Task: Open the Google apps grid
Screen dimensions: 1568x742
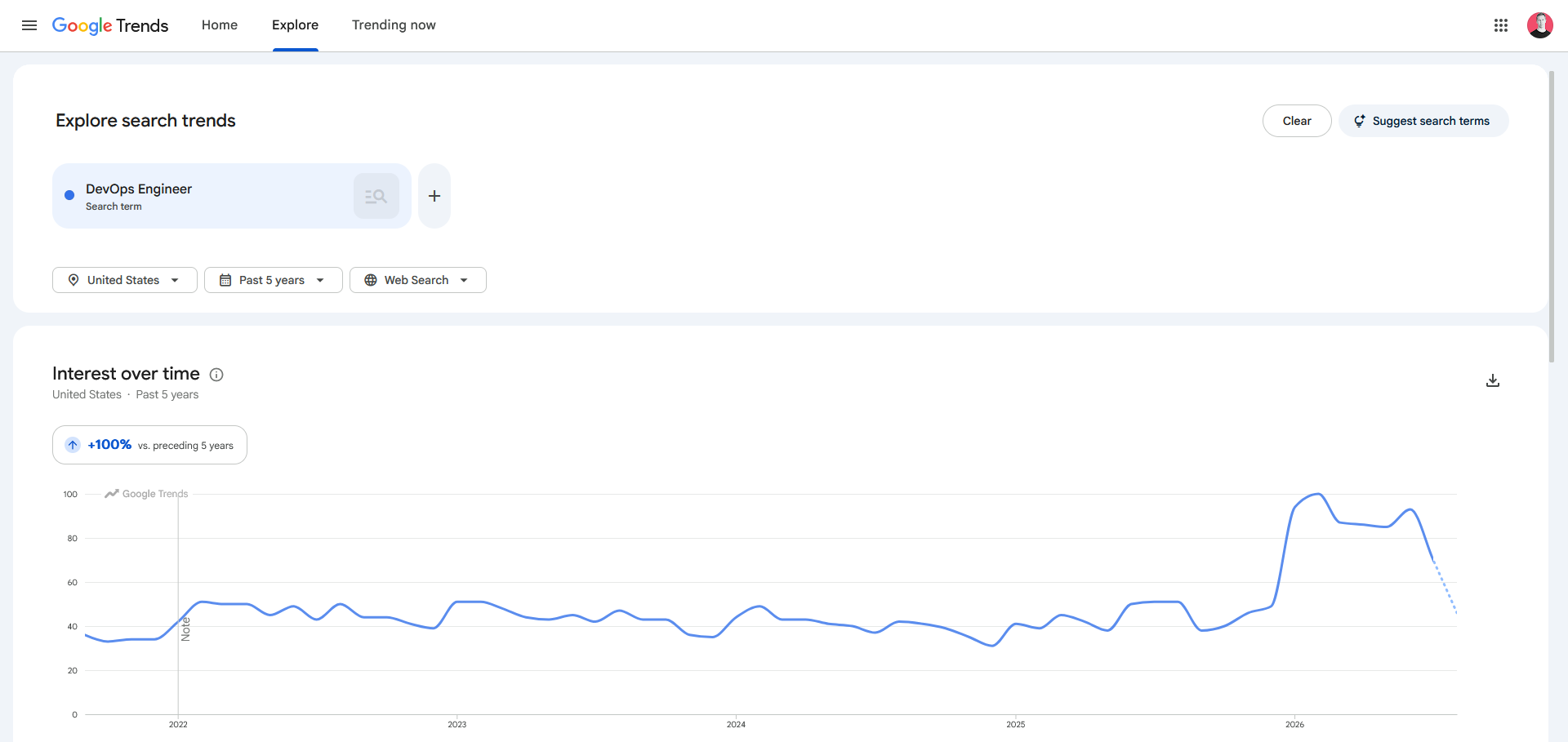Action: [x=1501, y=25]
